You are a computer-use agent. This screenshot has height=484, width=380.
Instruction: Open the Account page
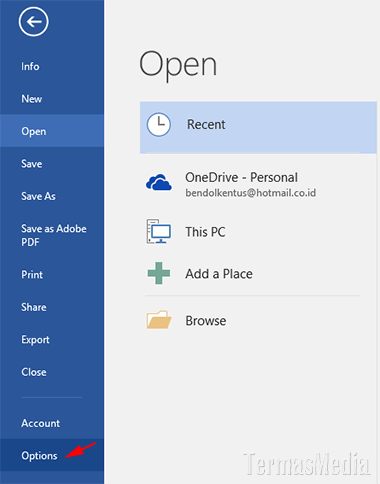click(52, 423)
